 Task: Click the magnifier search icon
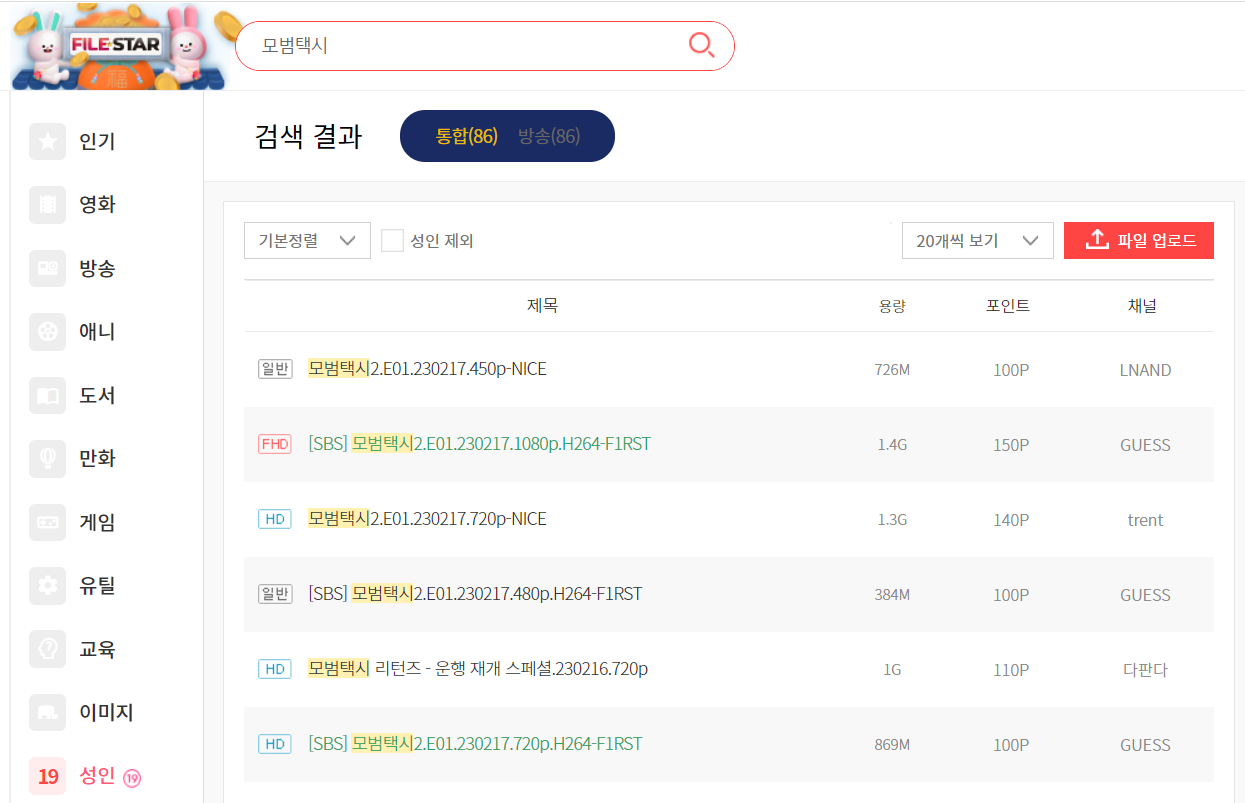[702, 45]
